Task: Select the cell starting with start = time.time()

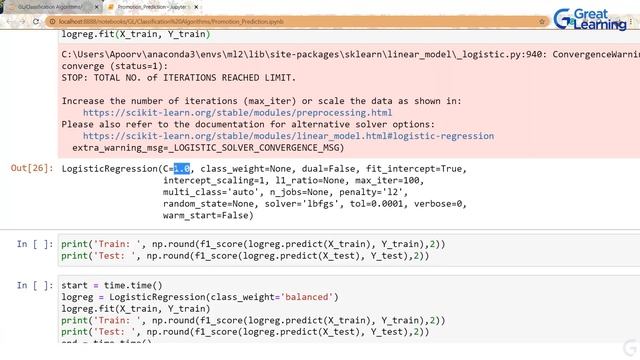Action: (349, 309)
